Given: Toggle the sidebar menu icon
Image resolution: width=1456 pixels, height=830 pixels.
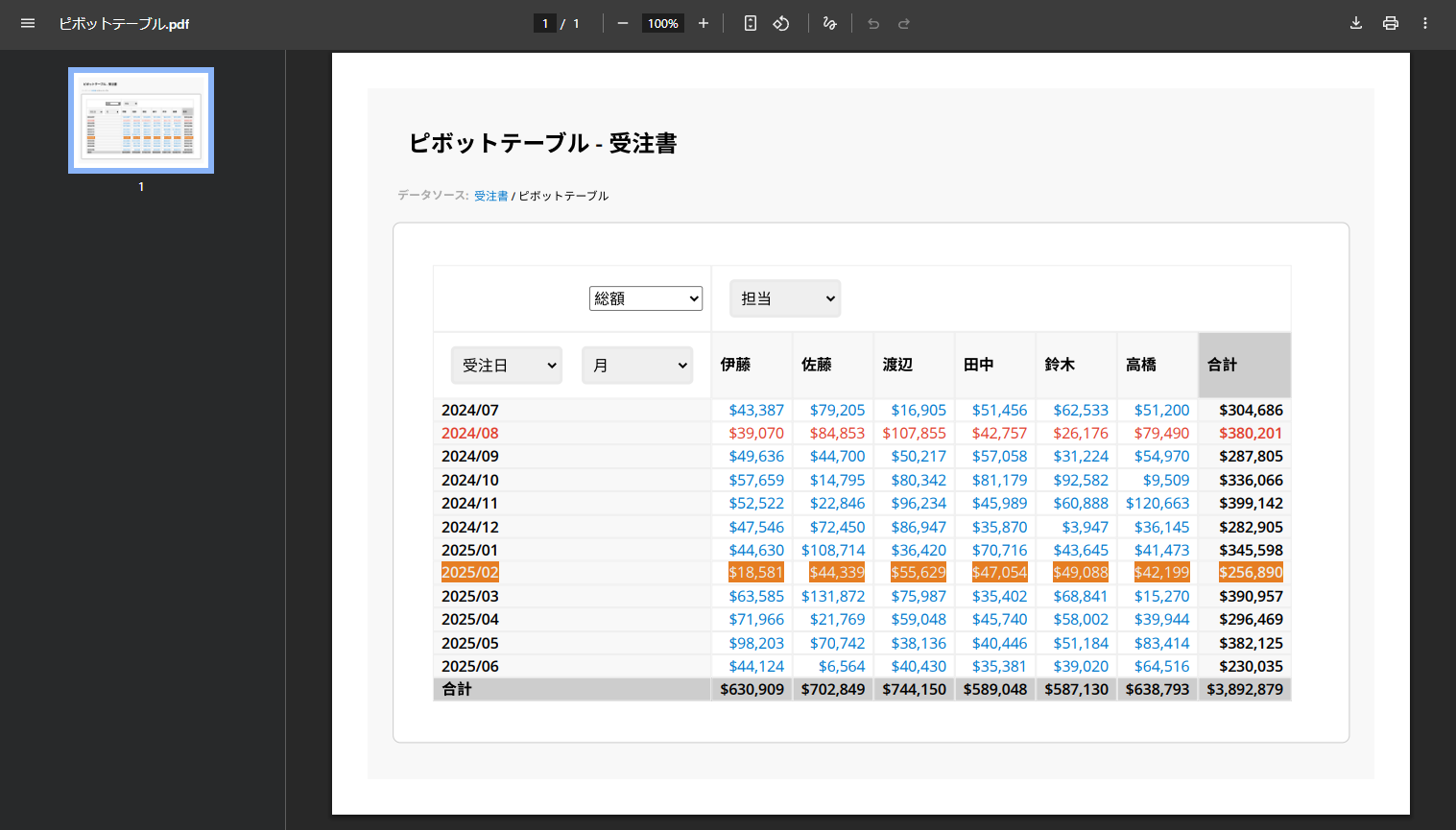Looking at the screenshot, I should [28, 23].
